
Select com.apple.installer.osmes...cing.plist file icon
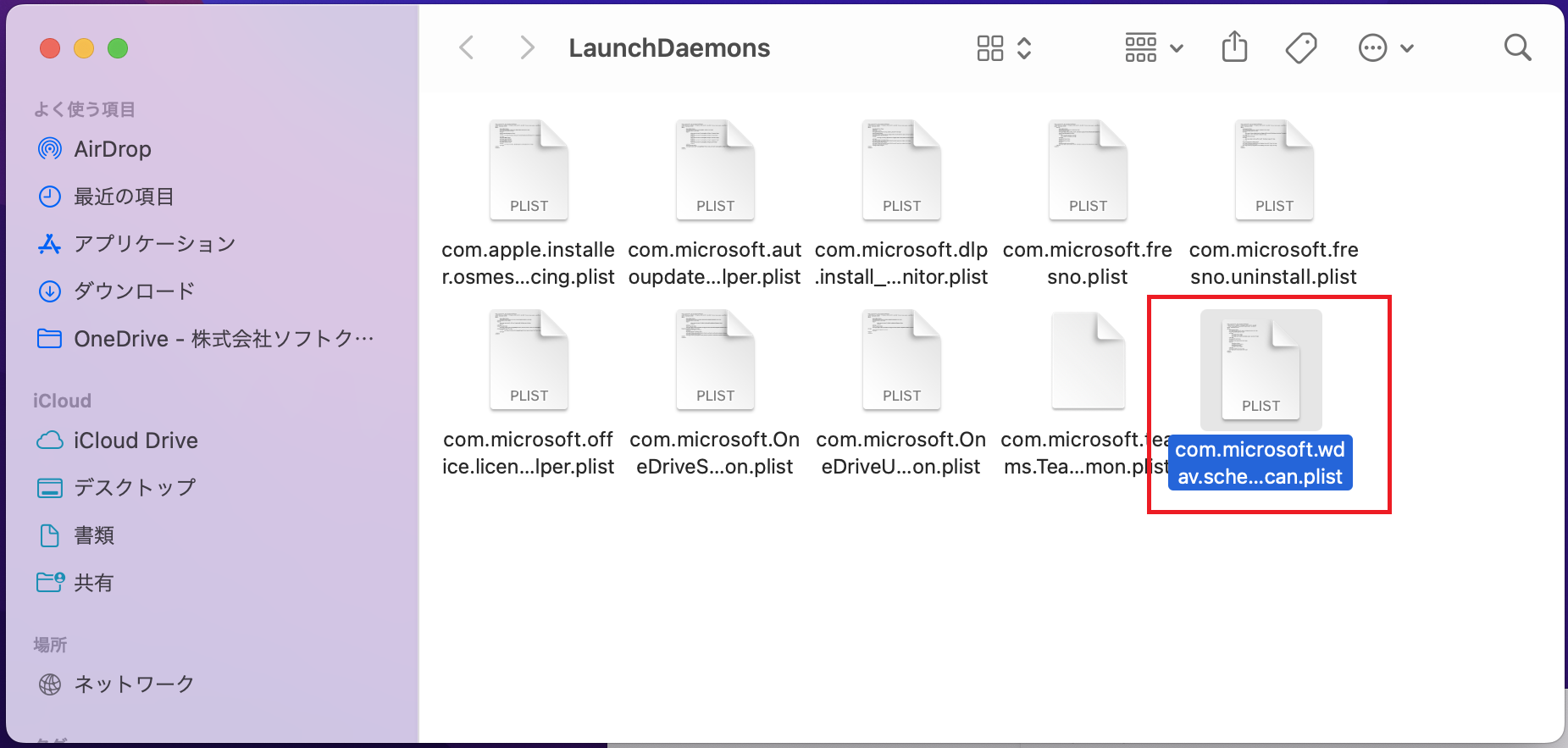point(529,169)
